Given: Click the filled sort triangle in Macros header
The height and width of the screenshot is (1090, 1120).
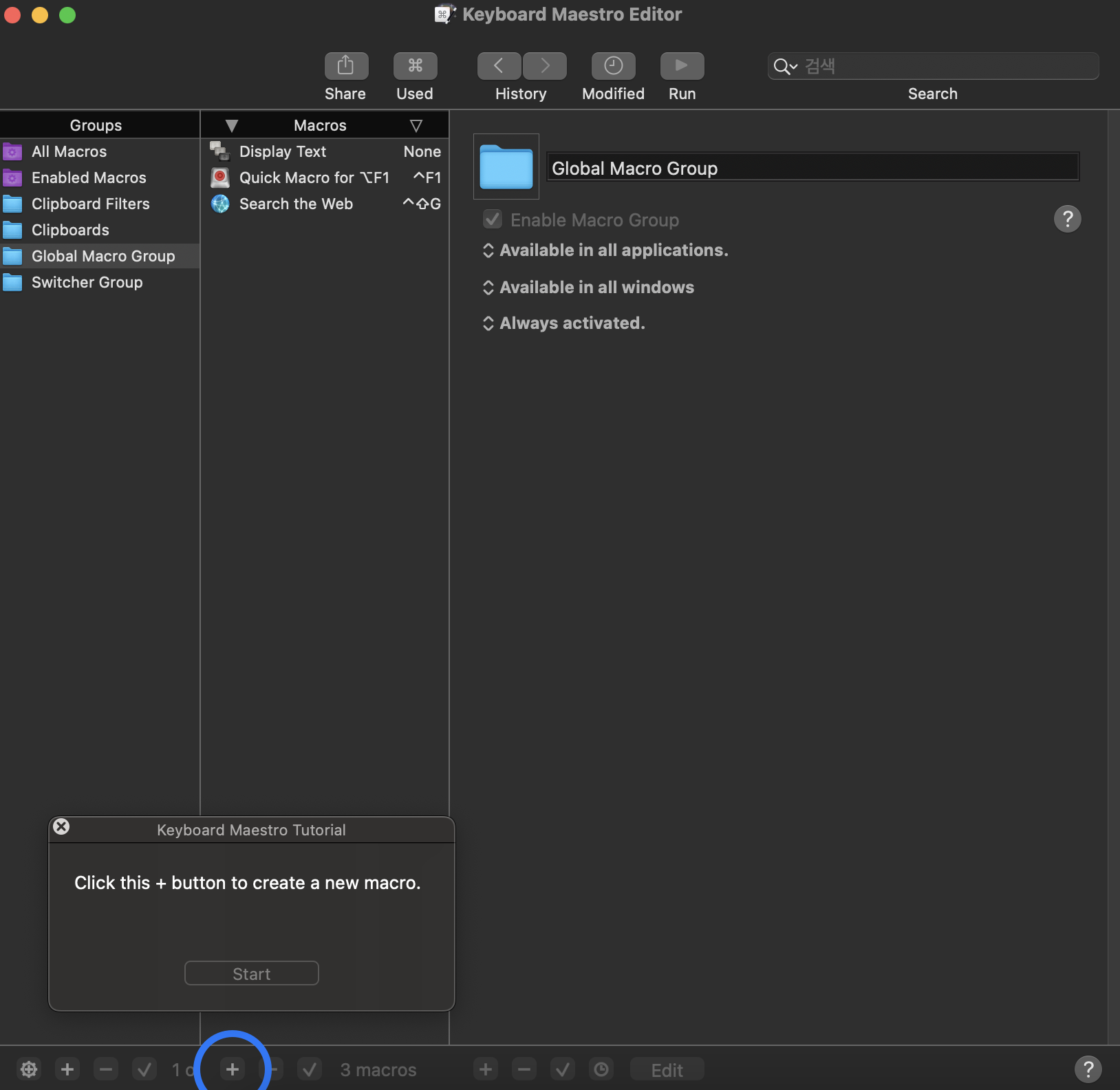Looking at the screenshot, I should (x=232, y=125).
